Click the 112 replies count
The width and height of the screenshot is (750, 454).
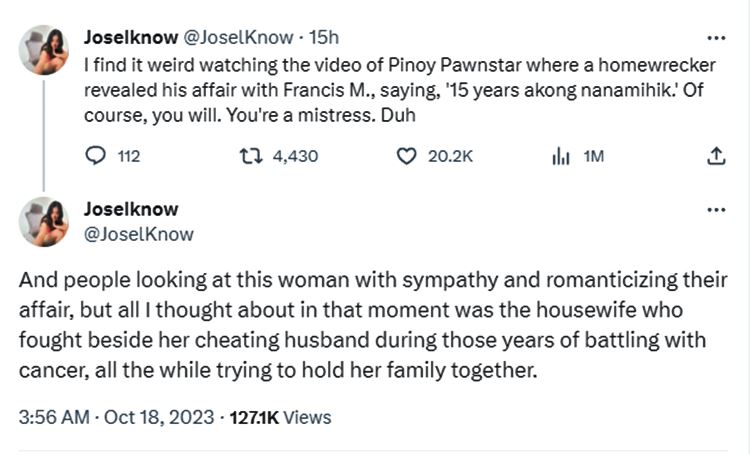pyautogui.click(x=128, y=156)
